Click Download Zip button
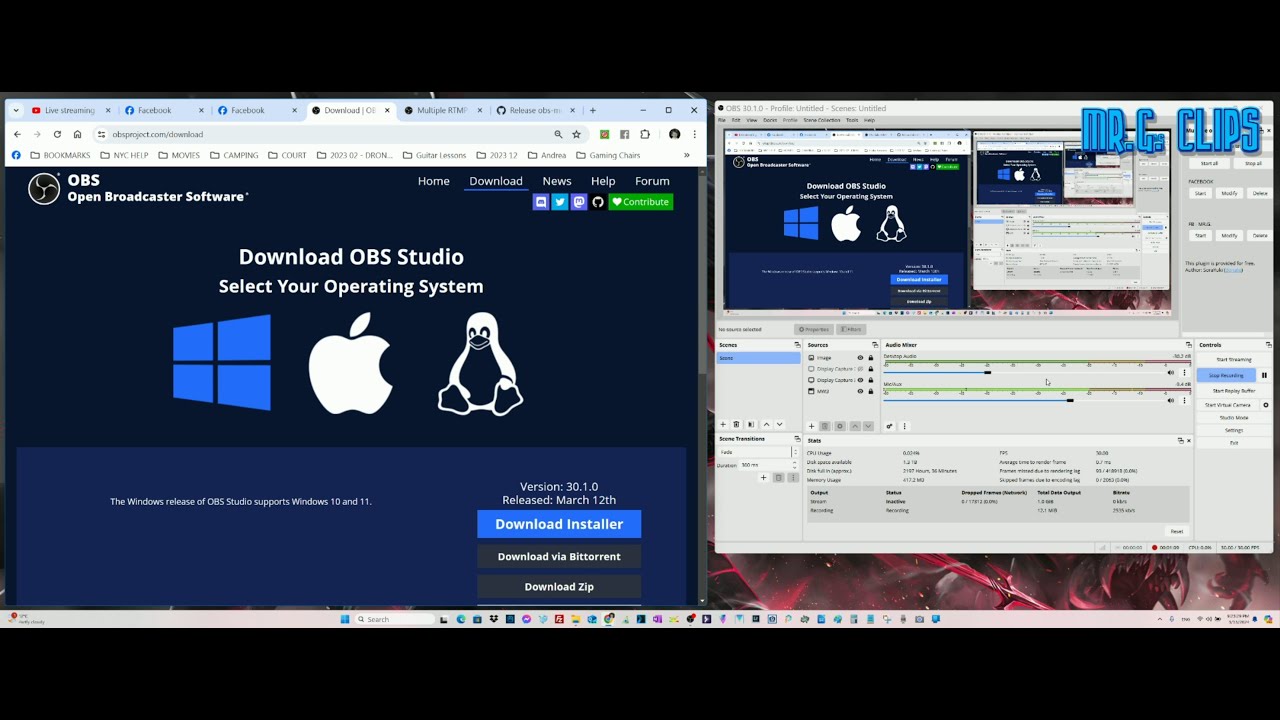1280x720 pixels. point(559,587)
